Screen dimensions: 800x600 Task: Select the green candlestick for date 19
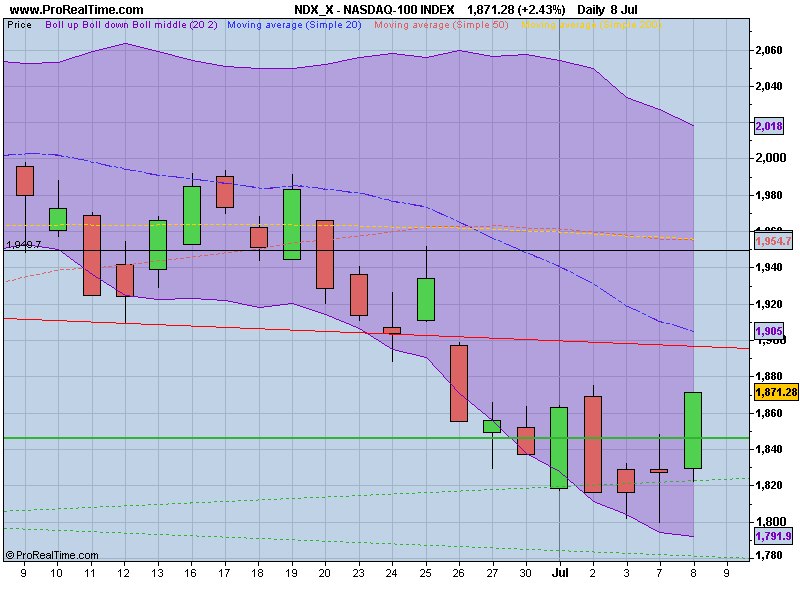[292, 224]
